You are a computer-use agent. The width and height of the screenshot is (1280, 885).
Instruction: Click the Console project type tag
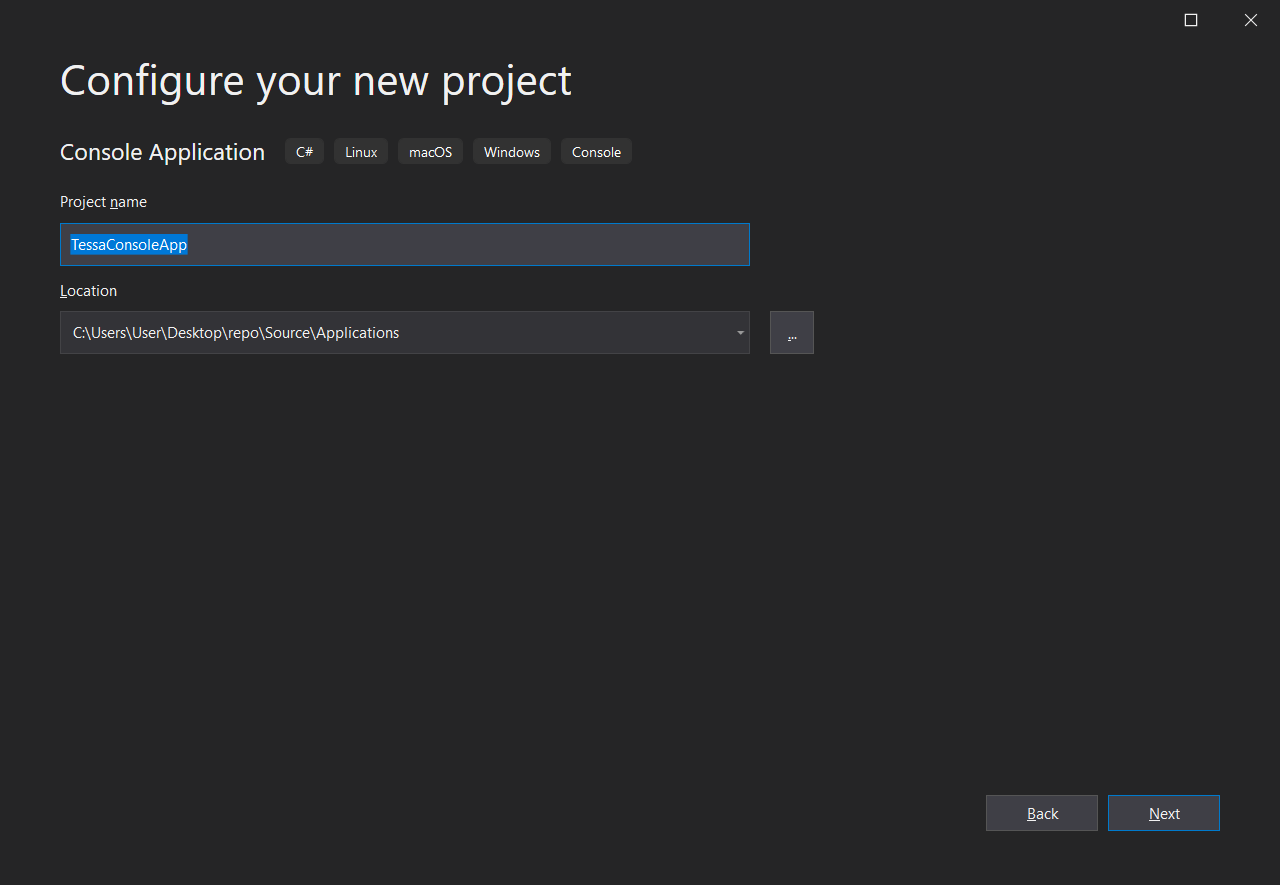pyautogui.click(x=596, y=152)
